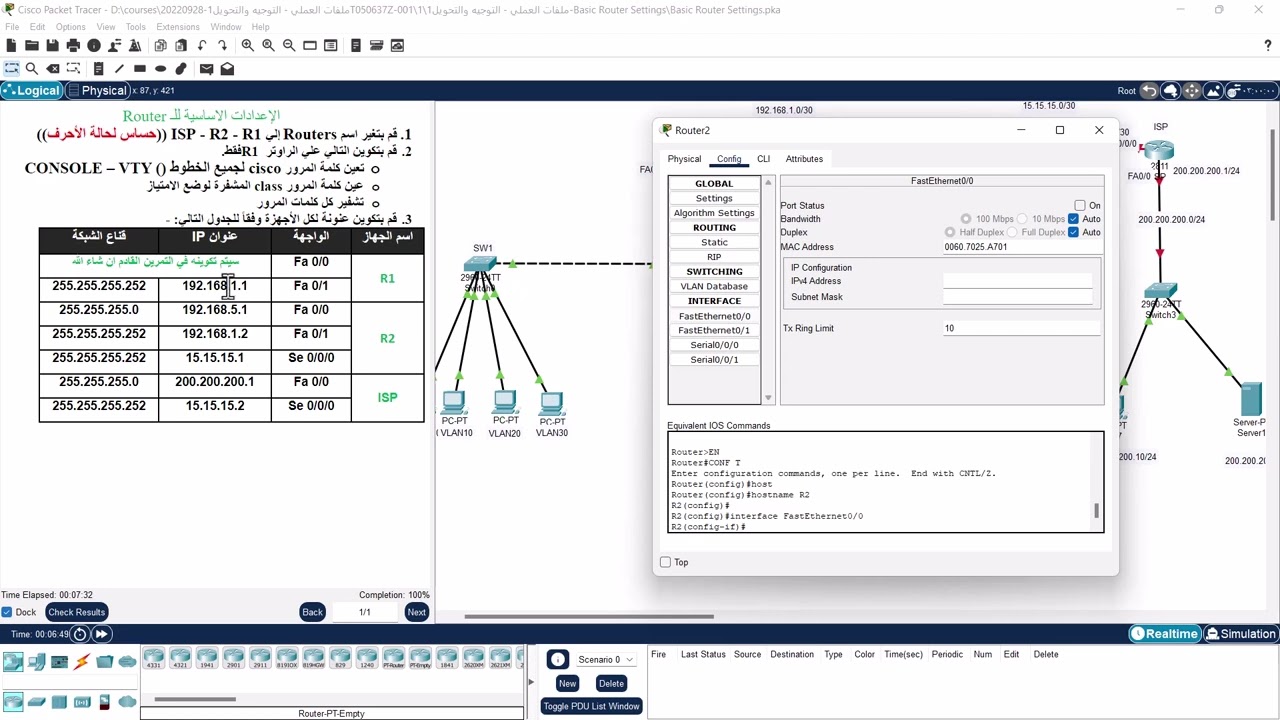Choose the Draw Ellipse tool
Screen dimensions: 1280x720
(x=160, y=68)
